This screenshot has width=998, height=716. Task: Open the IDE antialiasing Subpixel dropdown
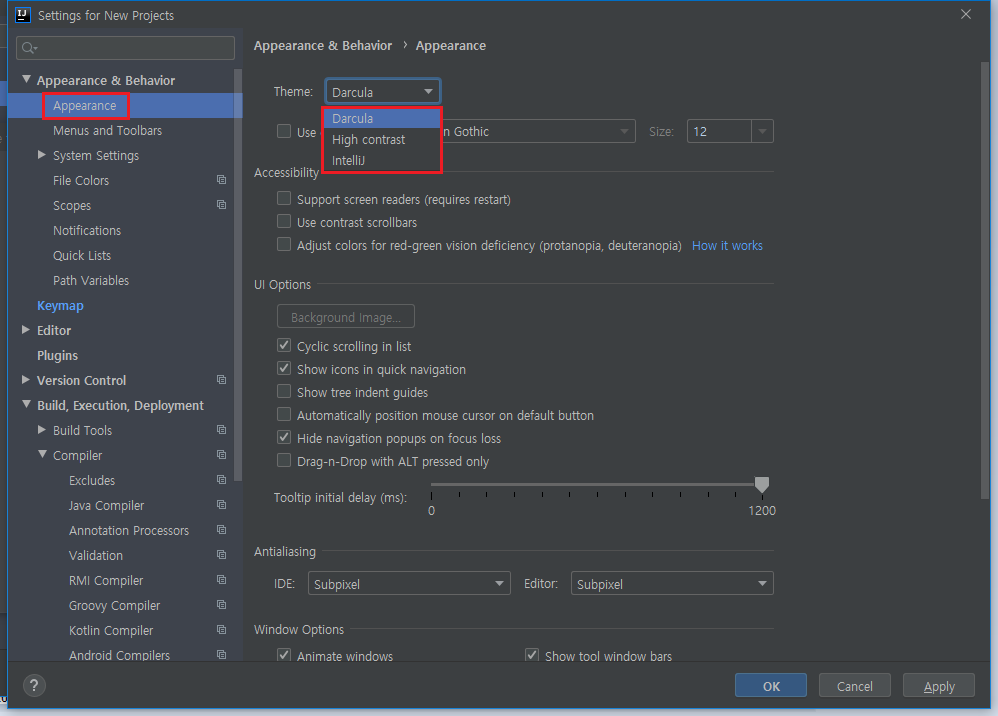409,583
